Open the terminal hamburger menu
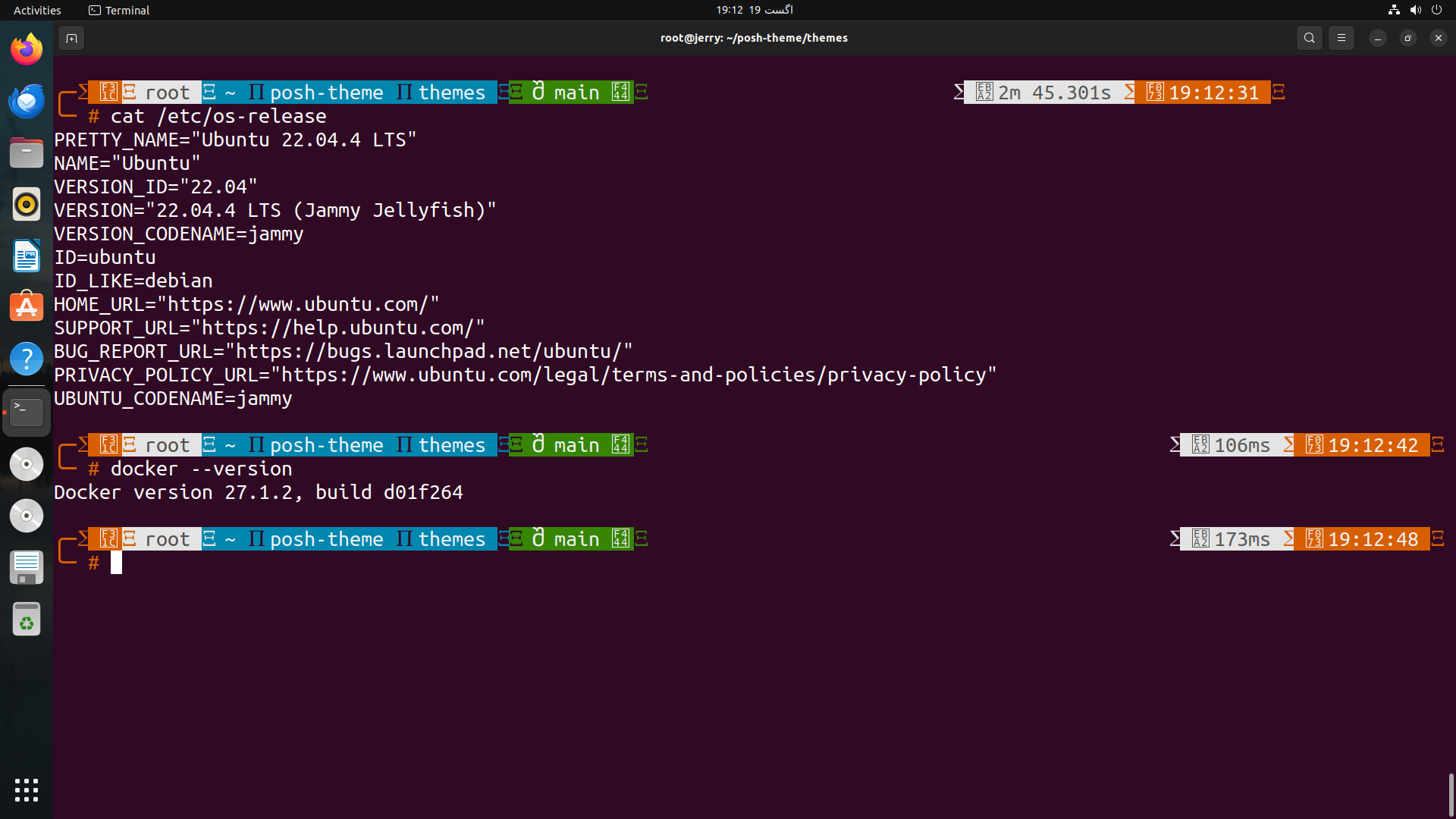 (x=1341, y=38)
